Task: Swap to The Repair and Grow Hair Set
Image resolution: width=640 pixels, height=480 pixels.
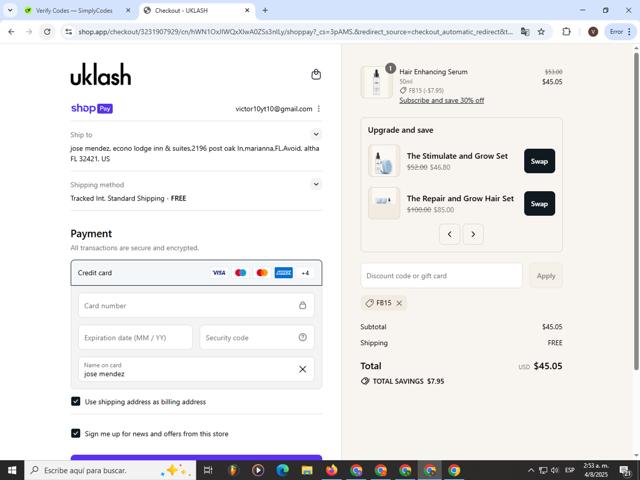Action: 539,204
